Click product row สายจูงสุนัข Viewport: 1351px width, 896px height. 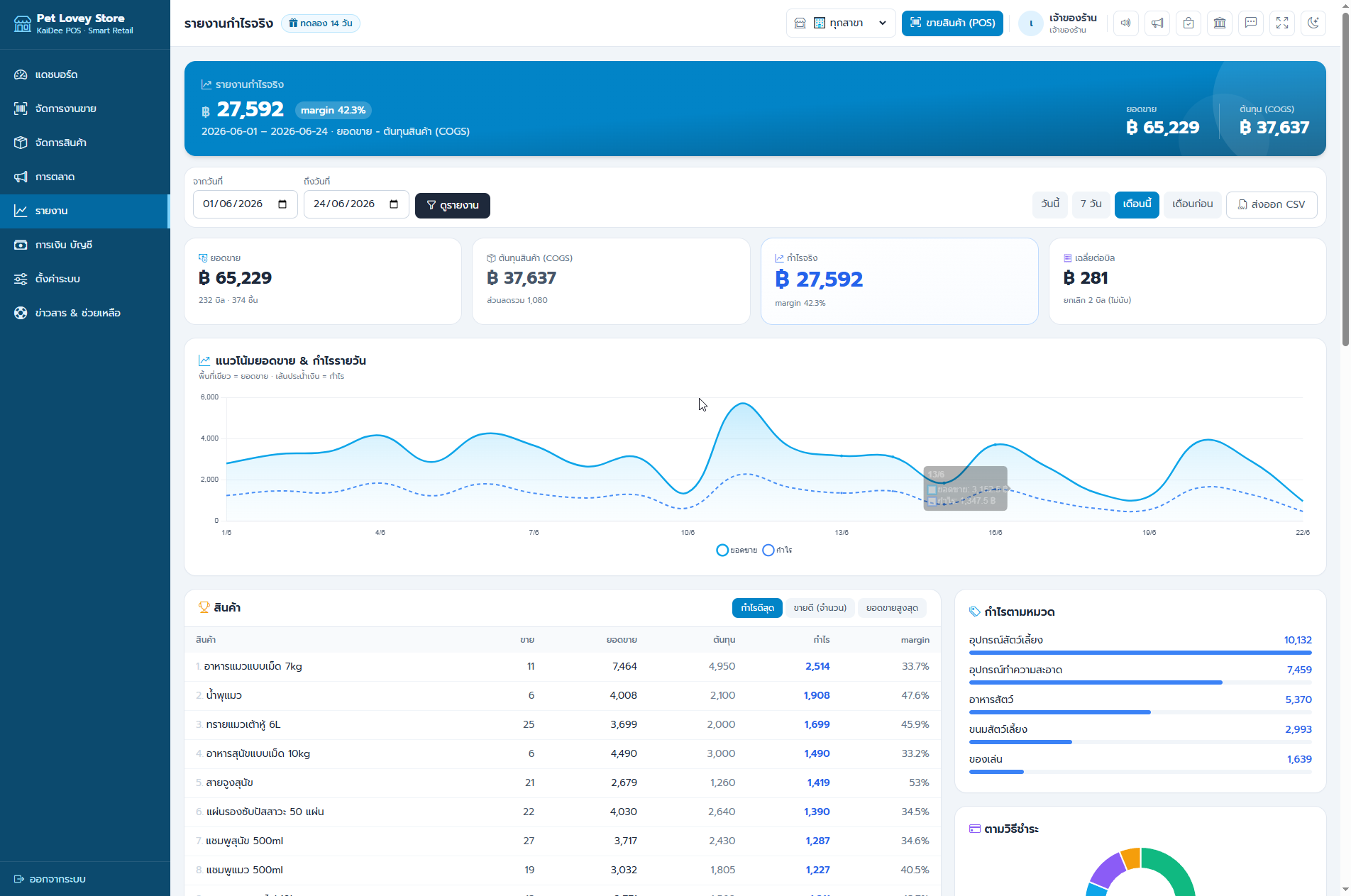click(x=563, y=783)
